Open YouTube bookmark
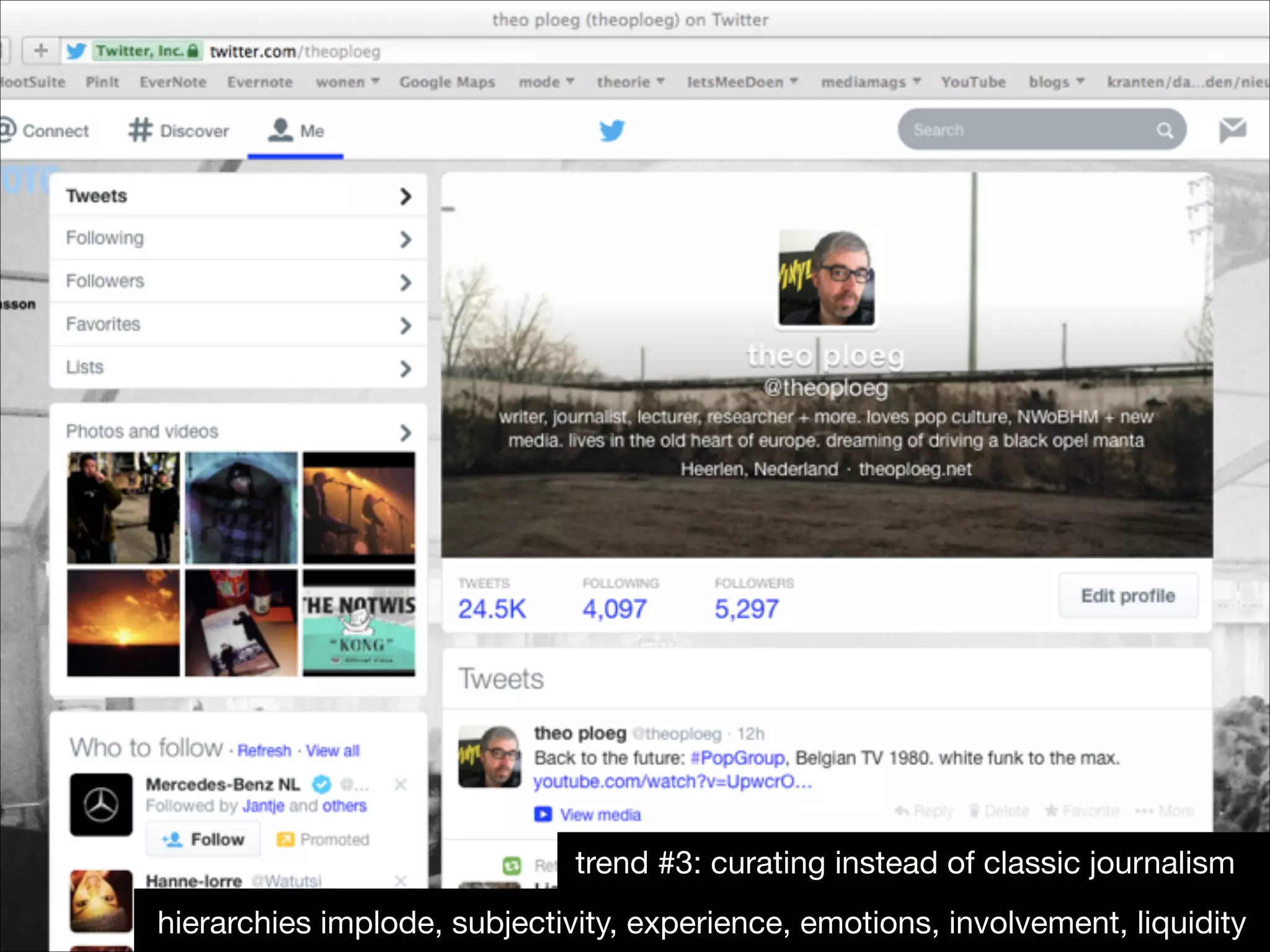Screen dimensions: 1270x952 click(973, 82)
